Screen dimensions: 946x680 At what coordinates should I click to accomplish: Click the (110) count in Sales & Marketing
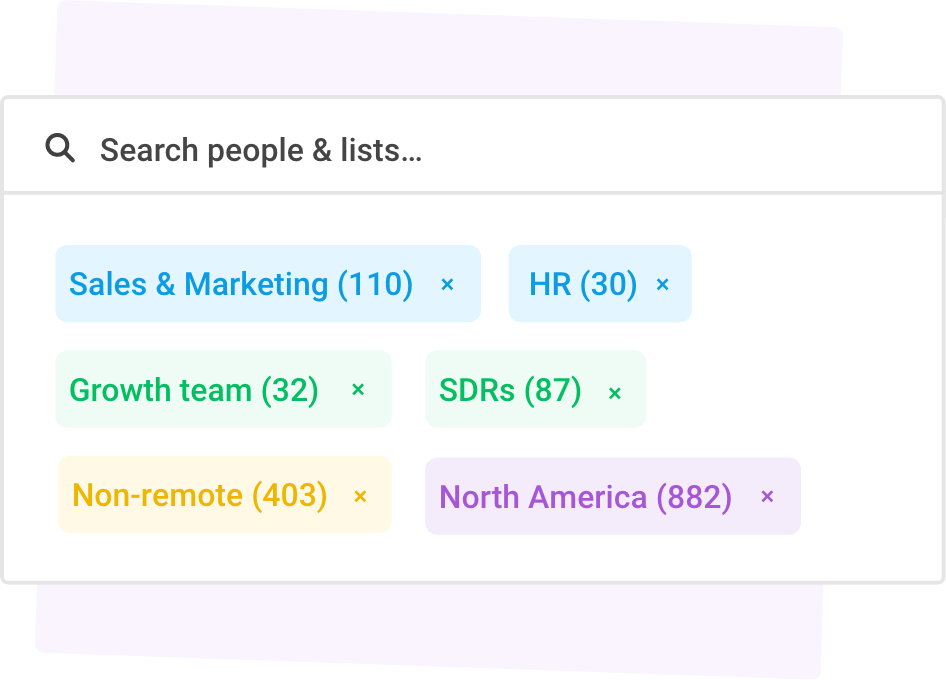[x=375, y=284]
